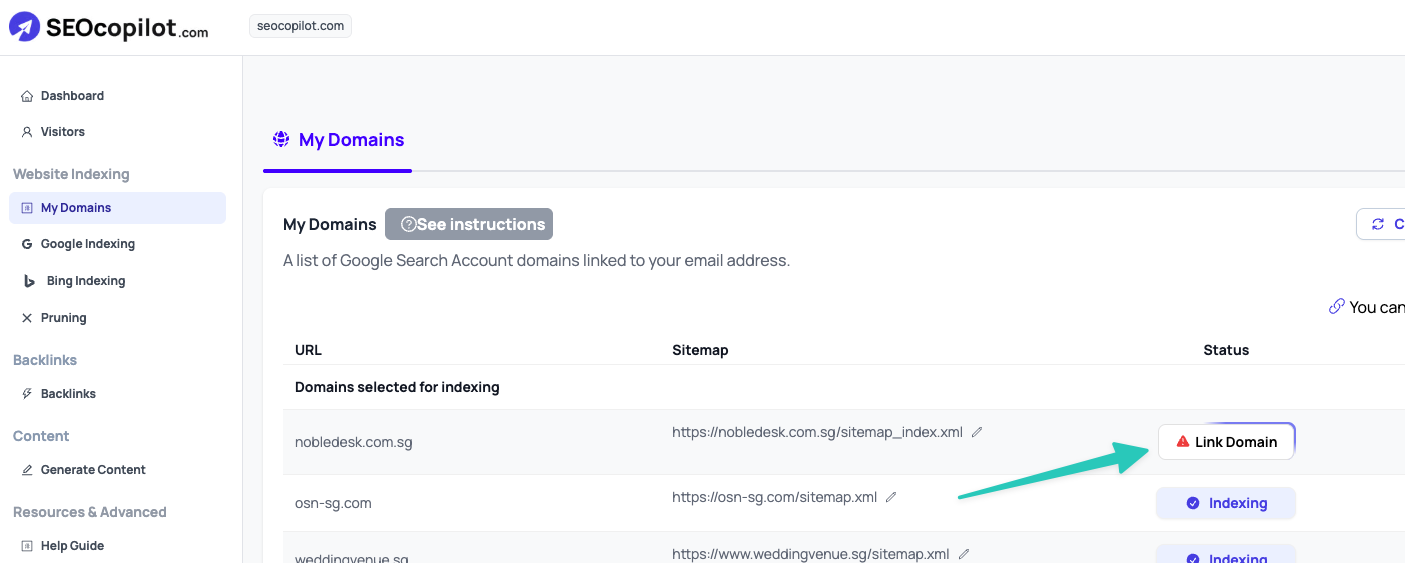
Task: Go to Visitors in the sidebar
Action: 62,132
